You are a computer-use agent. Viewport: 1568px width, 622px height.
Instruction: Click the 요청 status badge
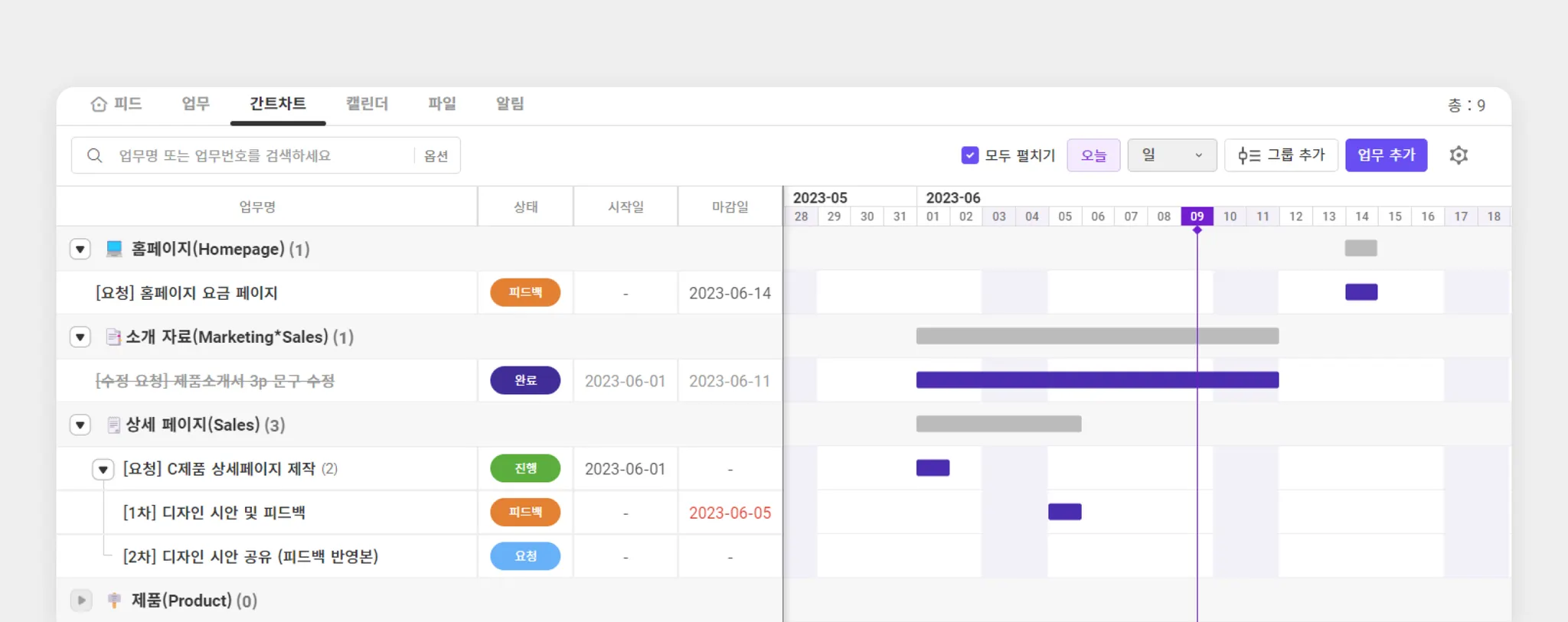coord(525,556)
